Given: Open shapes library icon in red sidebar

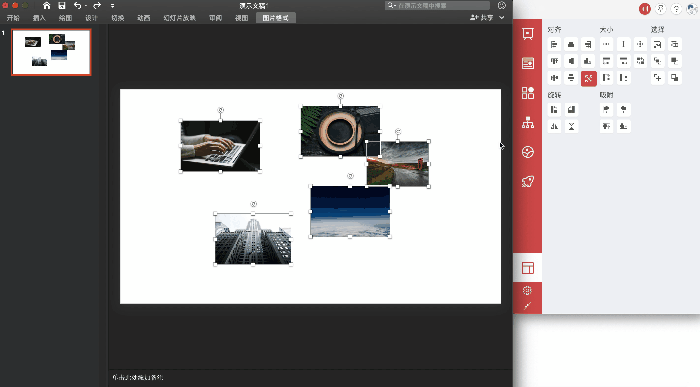Looking at the screenshot, I should pos(528,93).
